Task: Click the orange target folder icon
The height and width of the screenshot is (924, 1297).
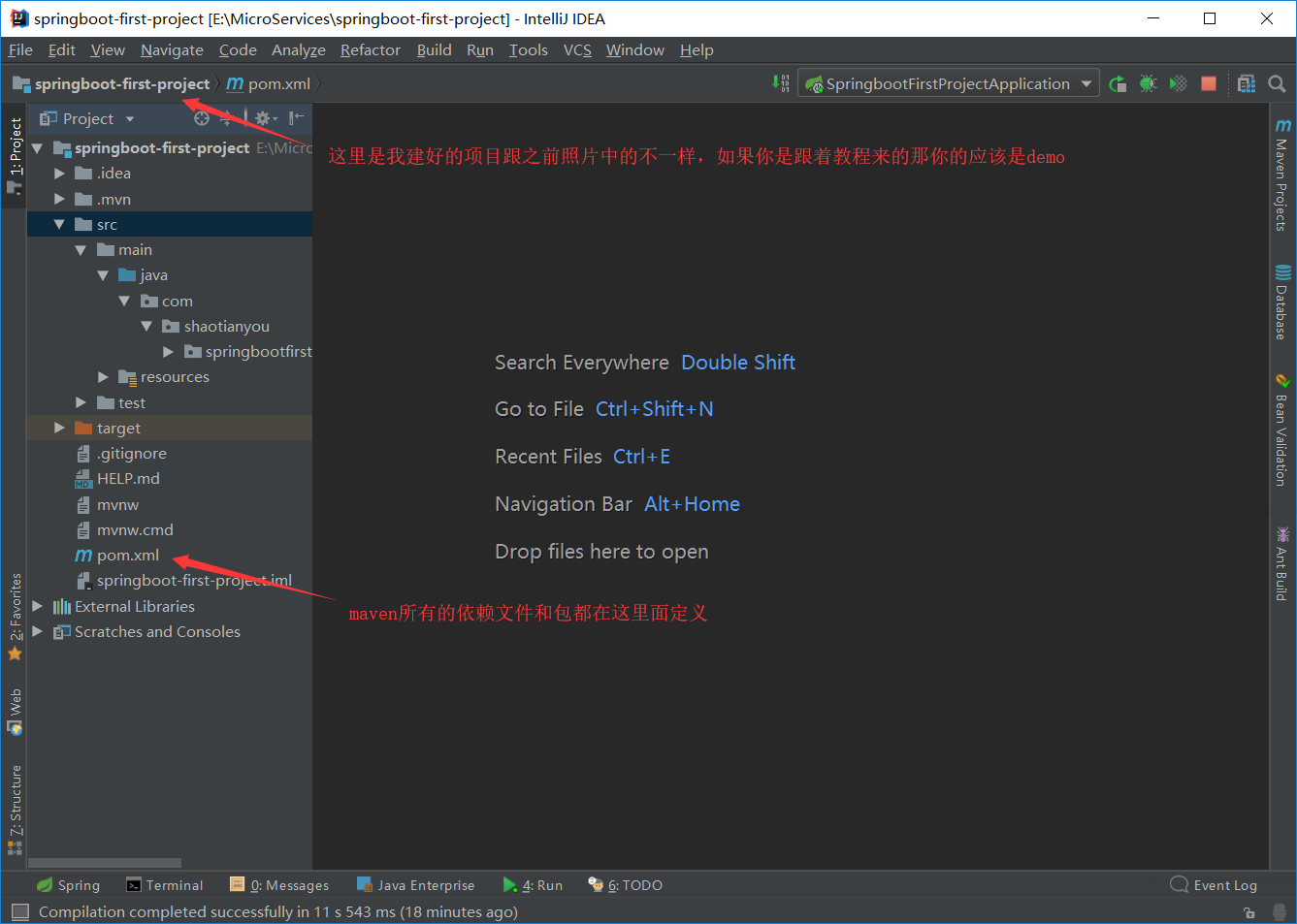Action: 83,429
